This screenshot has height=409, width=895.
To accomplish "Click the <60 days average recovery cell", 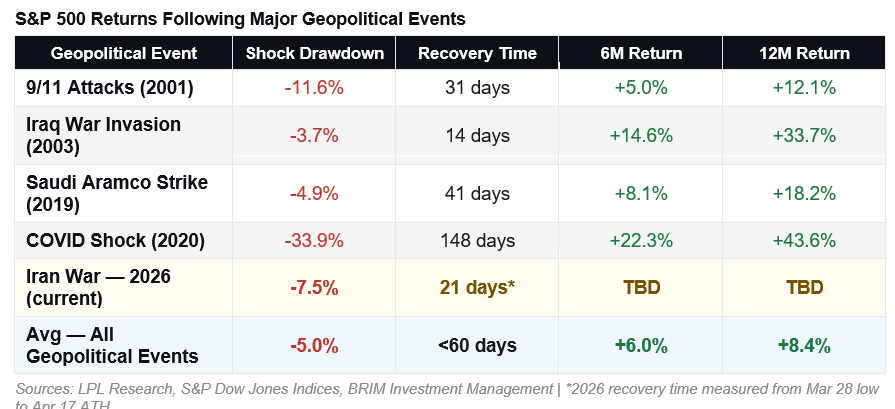I will pos(477,345).
